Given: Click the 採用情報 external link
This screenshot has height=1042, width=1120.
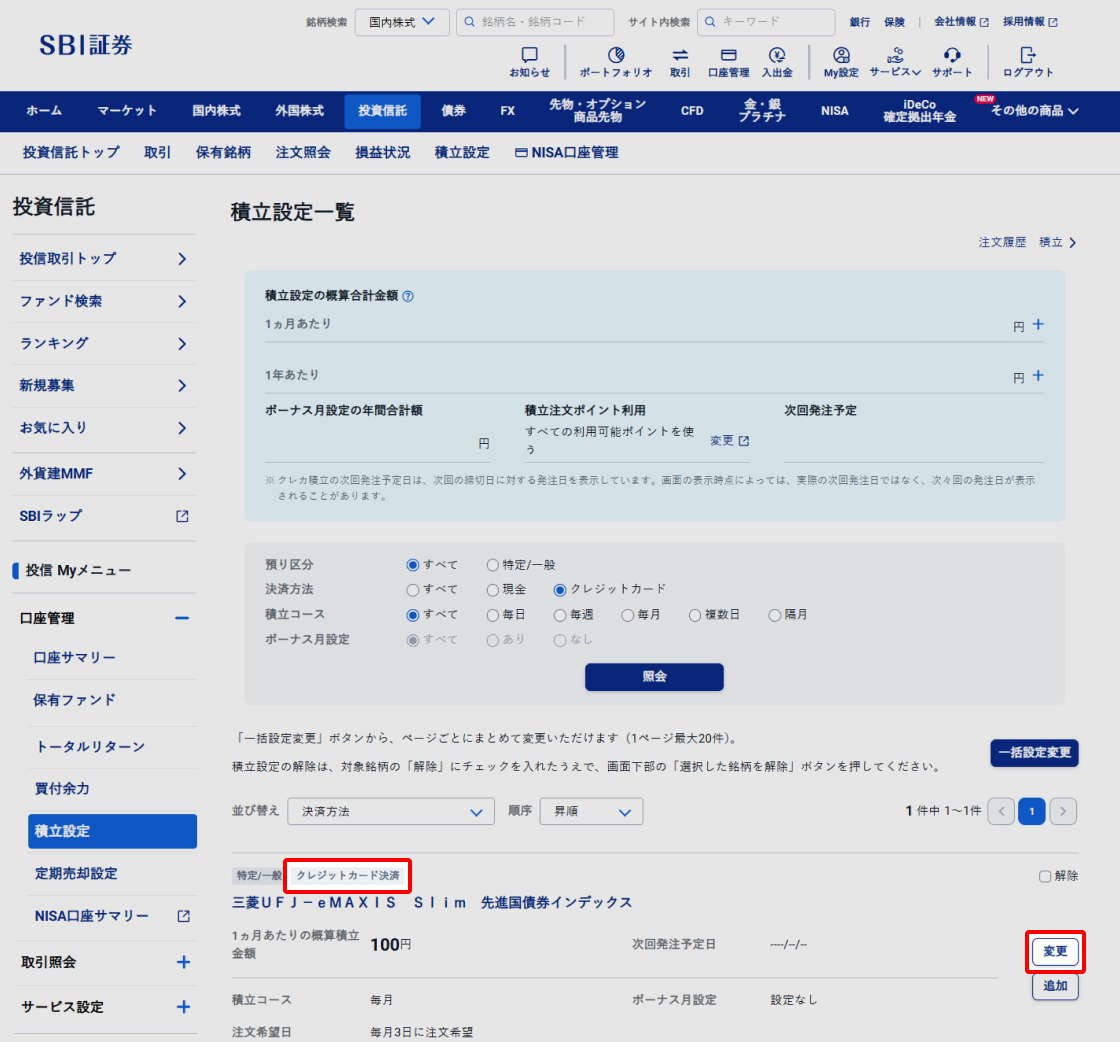Looking at the screenshot, I should click(x=1030, y=22).
